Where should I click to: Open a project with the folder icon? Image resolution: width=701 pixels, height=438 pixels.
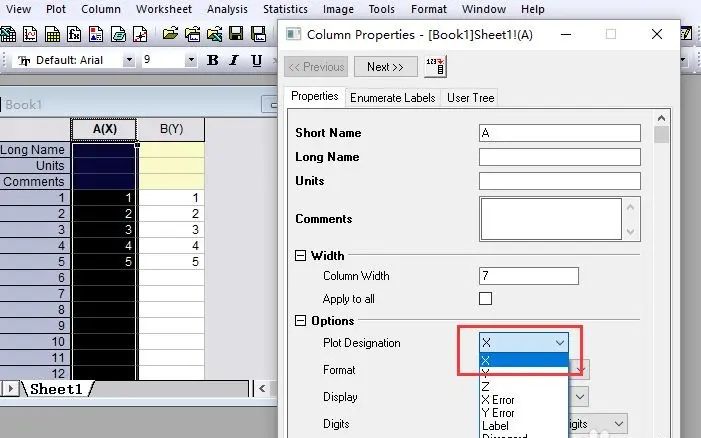tap(170, 34)
